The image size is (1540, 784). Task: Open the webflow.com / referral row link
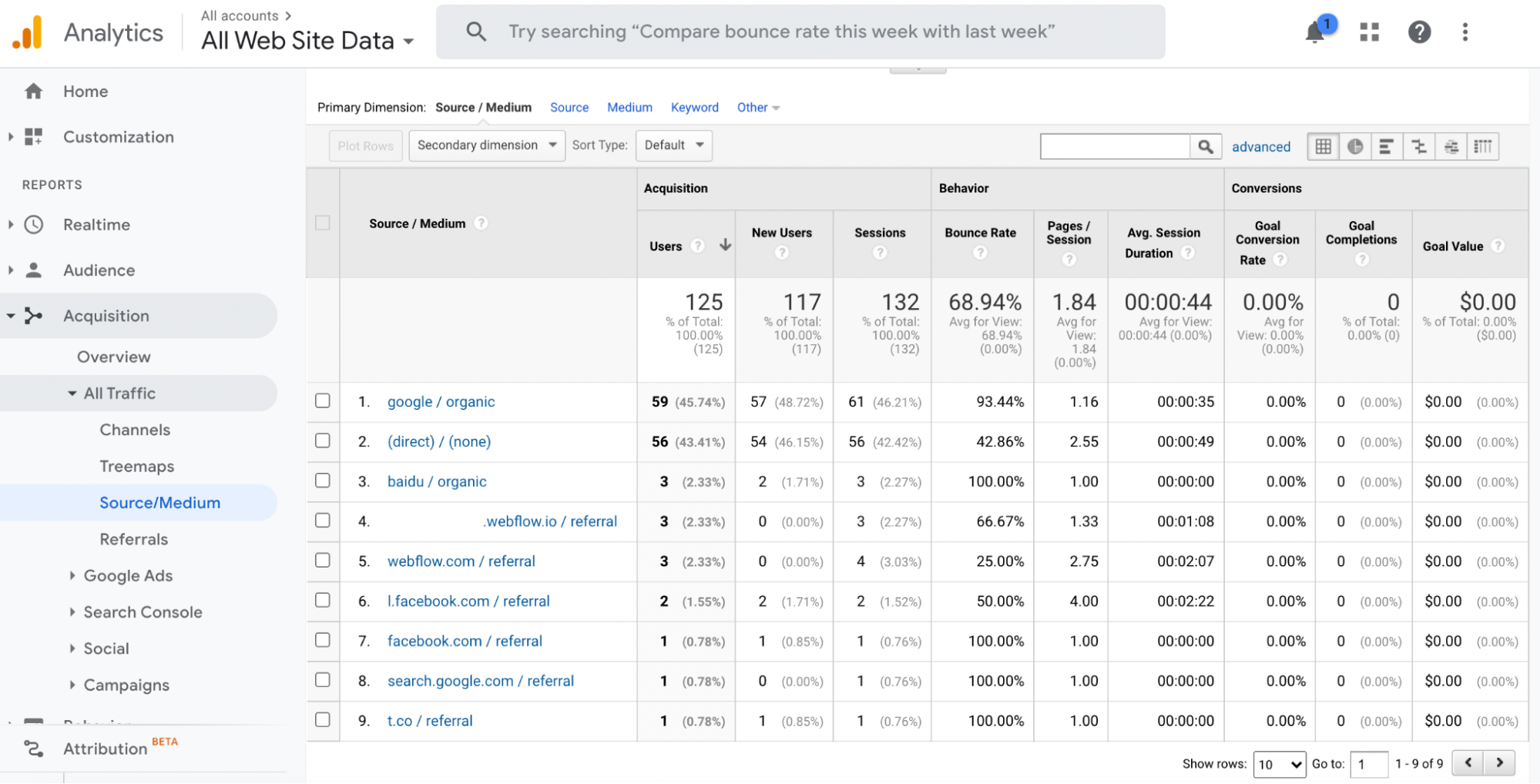point(461,561)
